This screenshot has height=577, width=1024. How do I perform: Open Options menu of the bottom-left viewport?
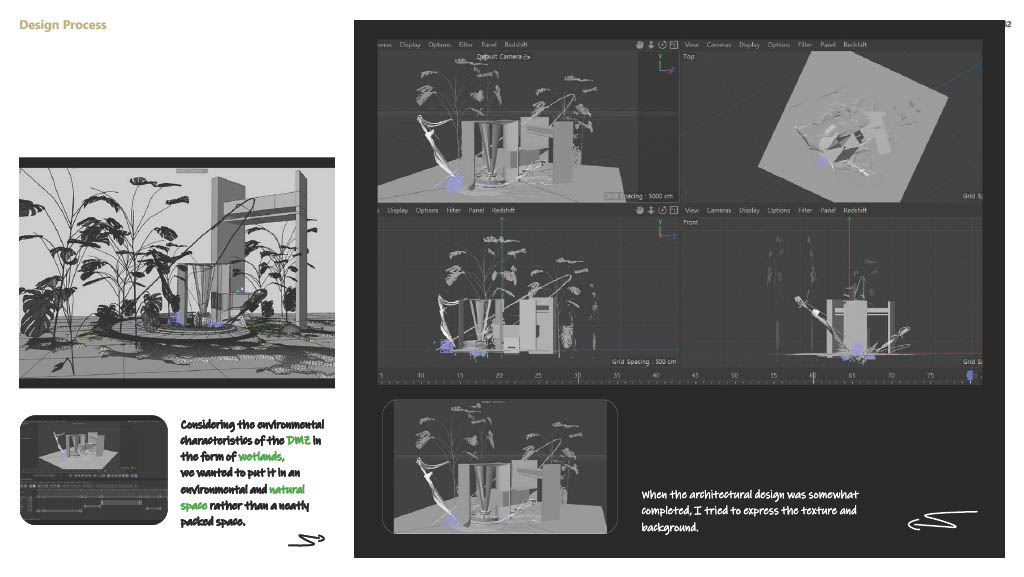[x=427, y=210]
